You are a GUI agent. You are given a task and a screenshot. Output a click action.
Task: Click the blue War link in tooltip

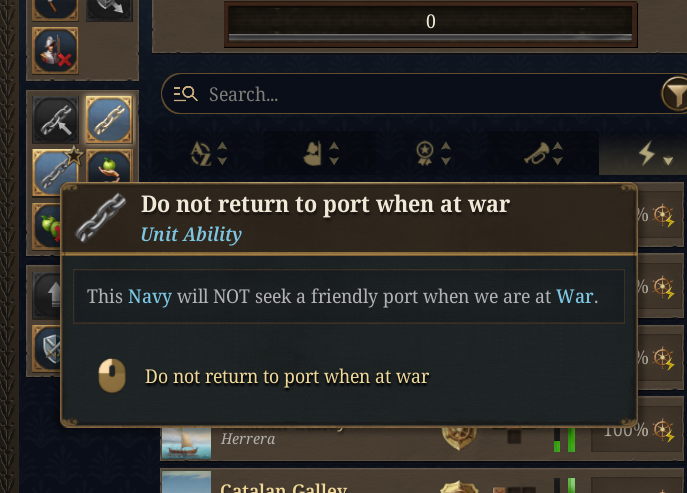click(x=575, y=297)
